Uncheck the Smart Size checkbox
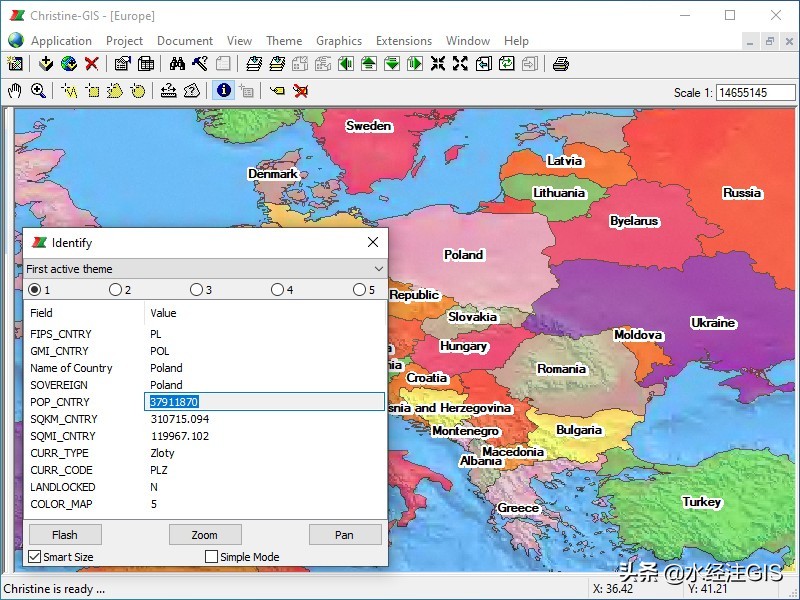 pos(35,557)
